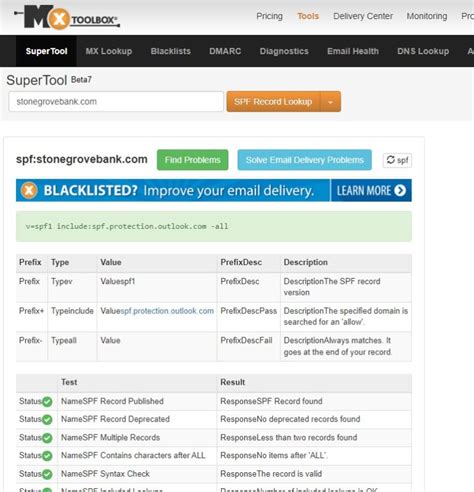The width and height of the screenshot is (474, 492).
Task: Open Pricing in top navigation
Action: 269,16
